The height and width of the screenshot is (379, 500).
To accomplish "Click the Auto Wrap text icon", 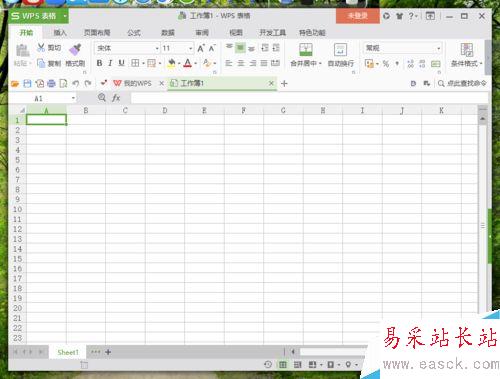I will [x=340, y=50].
